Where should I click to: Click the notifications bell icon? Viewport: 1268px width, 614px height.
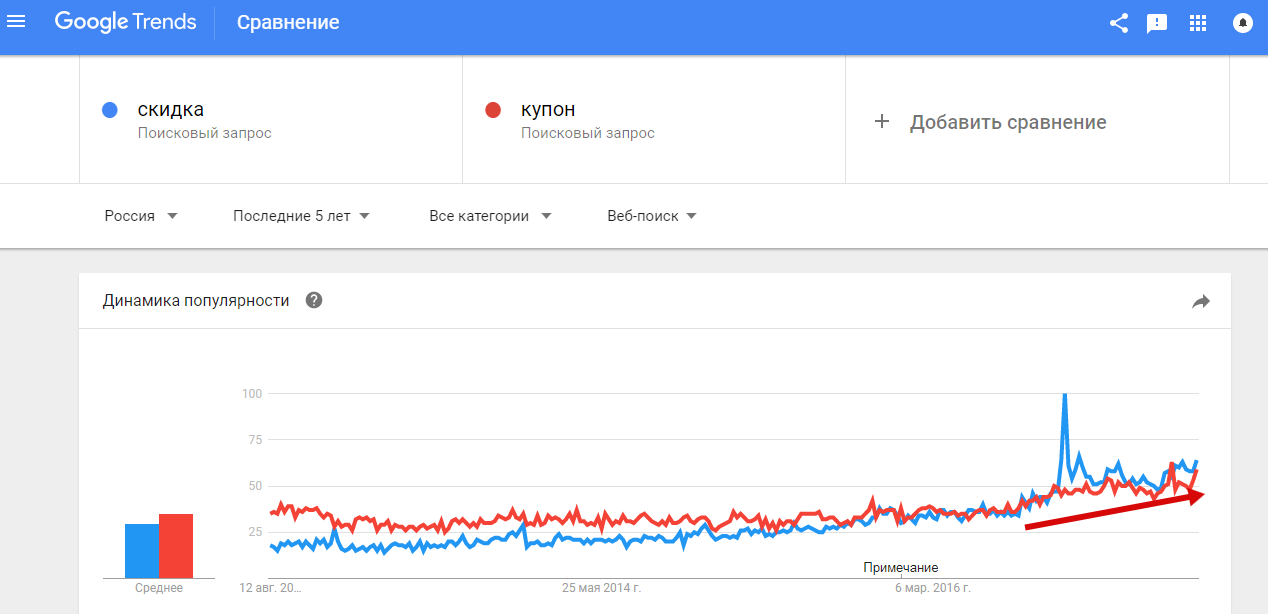coord(1243,22)
